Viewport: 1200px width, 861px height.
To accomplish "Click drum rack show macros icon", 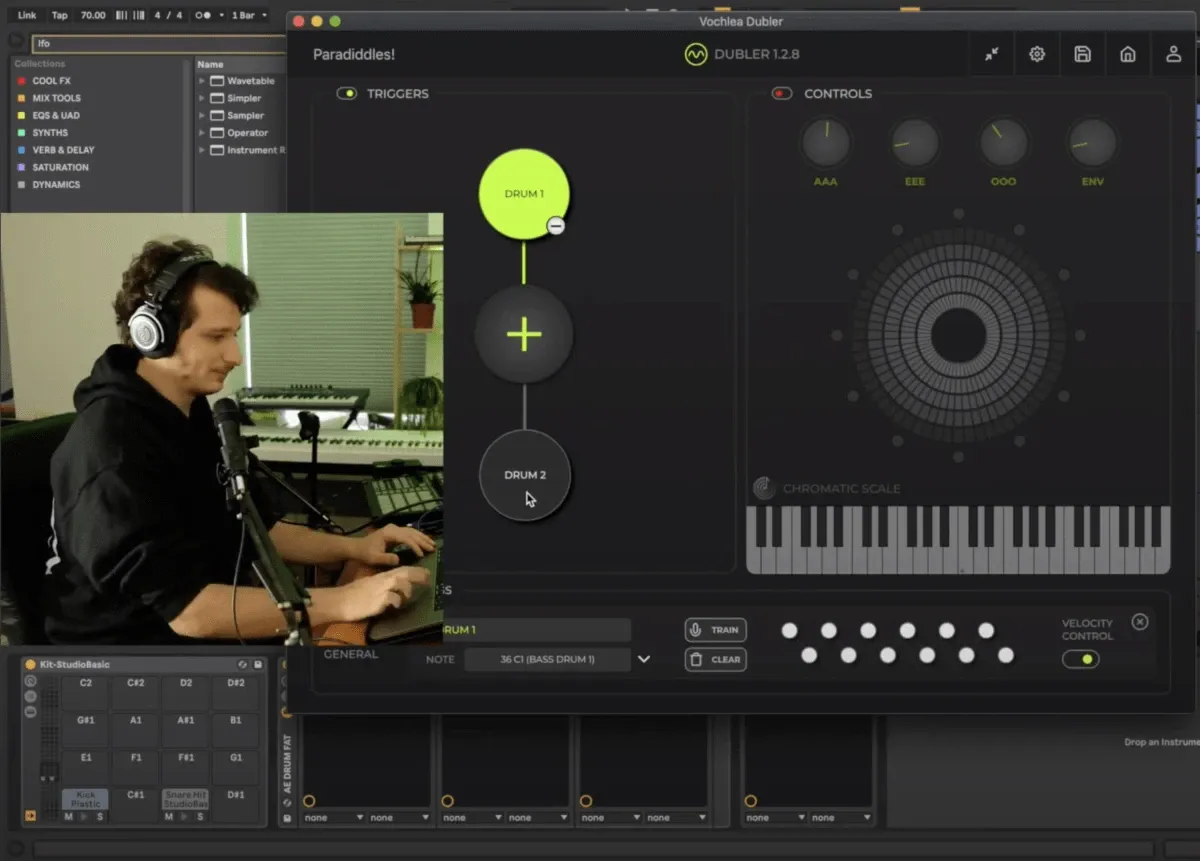I will point(30,681).
